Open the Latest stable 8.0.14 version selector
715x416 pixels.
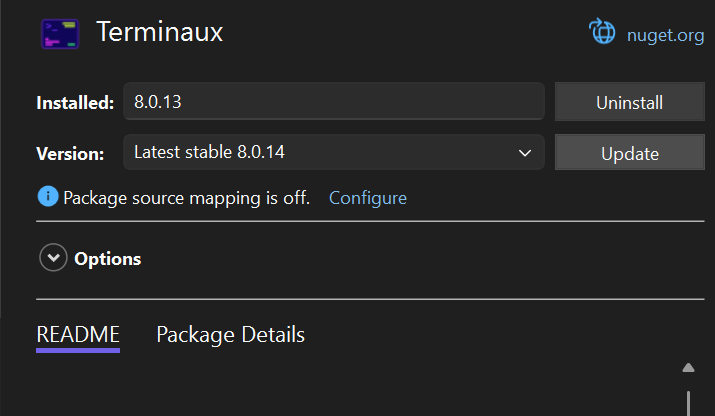point(333,153)
